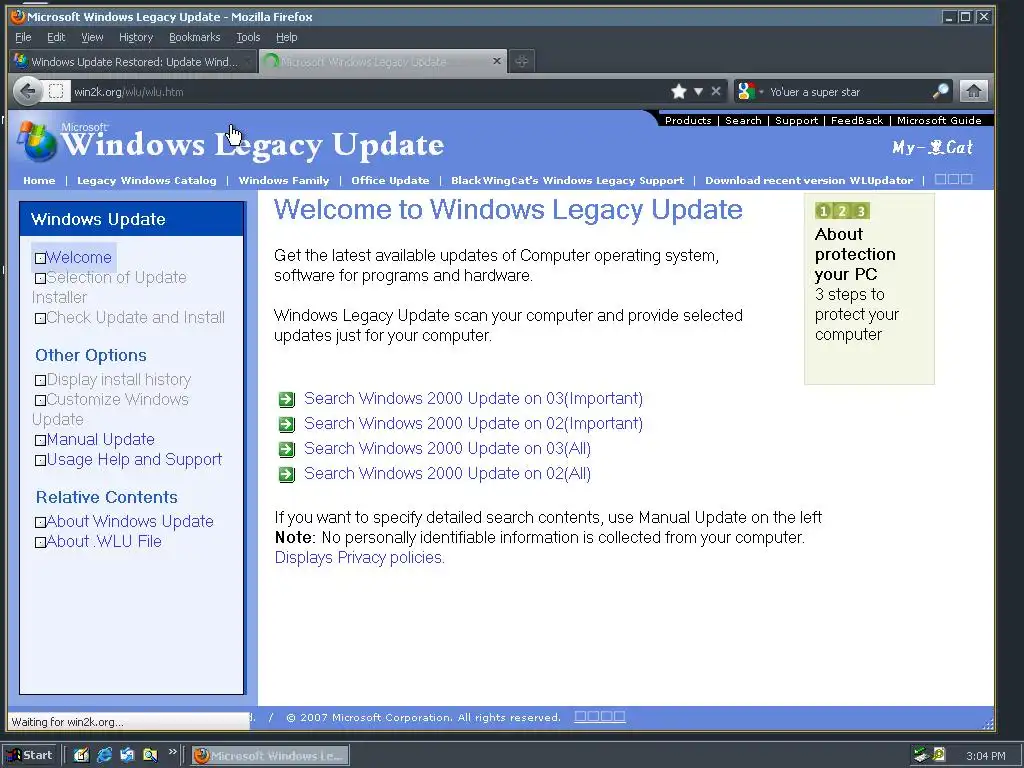This screenshot has width=1024, height=768.
Task: Expand the Display install history box
Action: click(40, 381)
